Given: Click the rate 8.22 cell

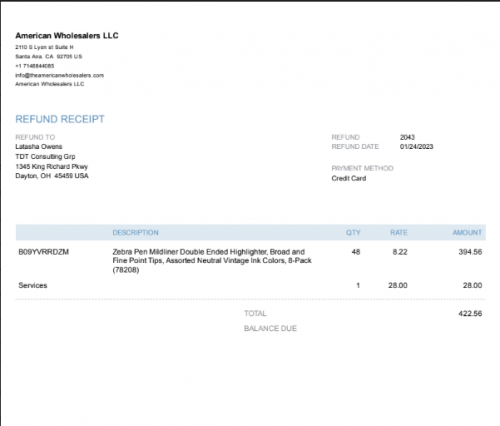Looking at the screenshot, I should point(400,252).
